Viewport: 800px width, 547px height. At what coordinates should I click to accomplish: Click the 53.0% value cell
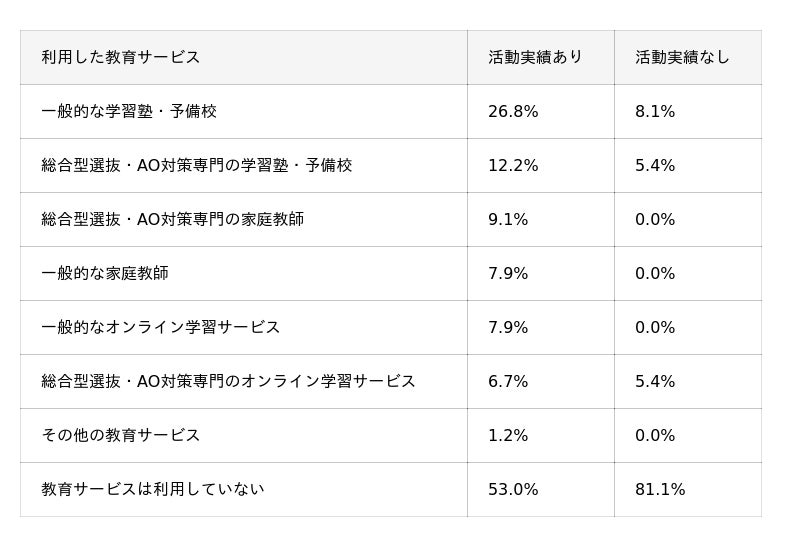[513, 490]
